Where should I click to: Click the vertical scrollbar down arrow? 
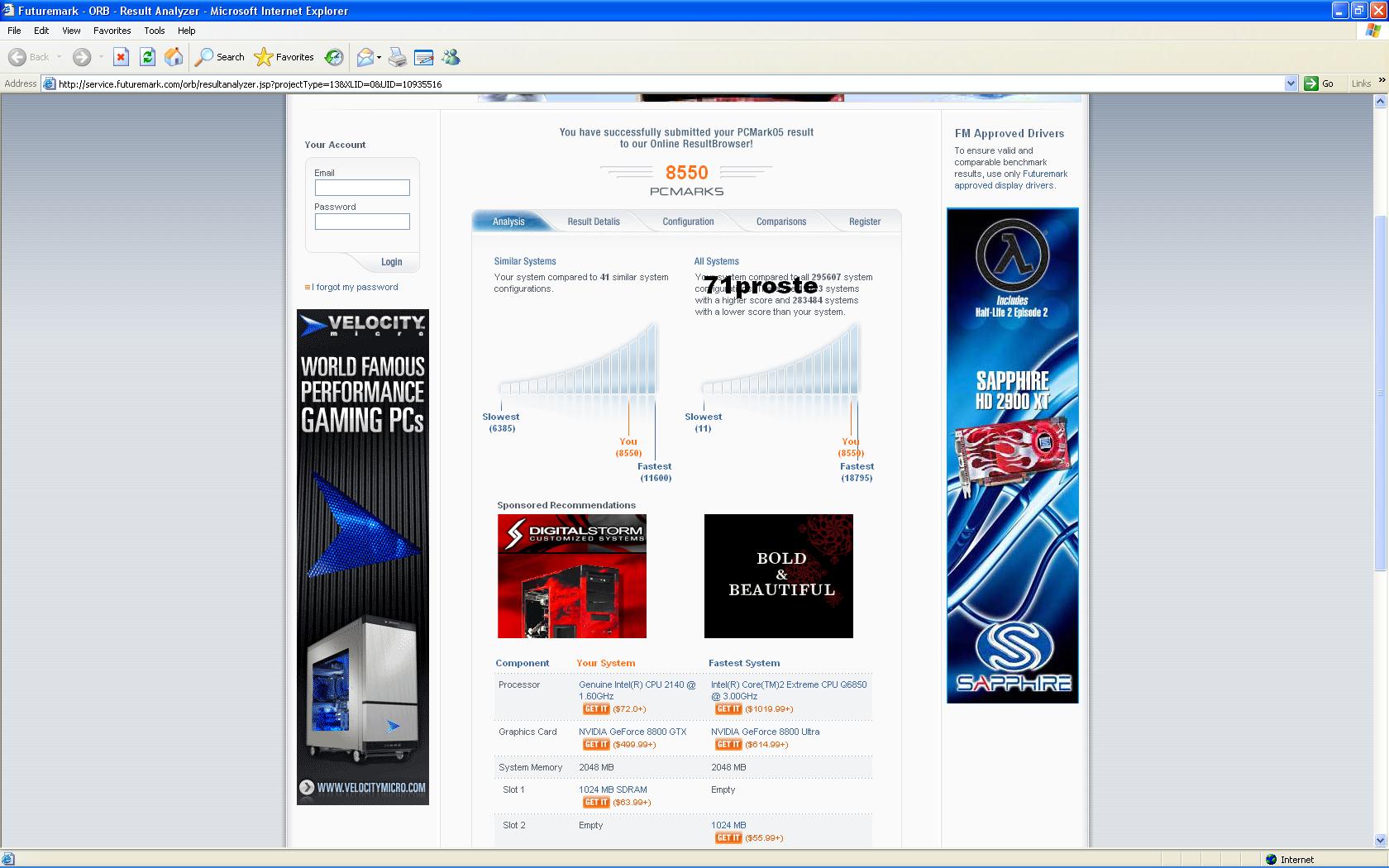[1380, 841]
